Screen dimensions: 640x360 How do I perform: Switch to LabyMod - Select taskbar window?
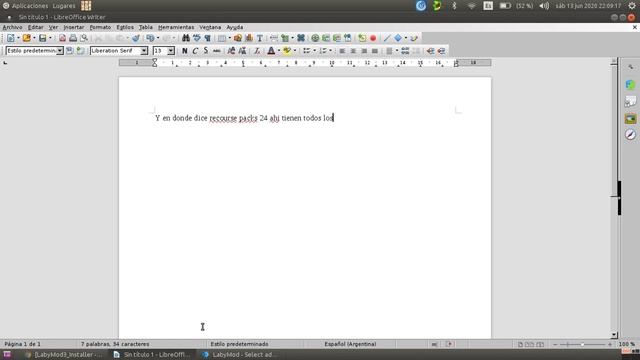pyautogui.click(x=240, y=355)
